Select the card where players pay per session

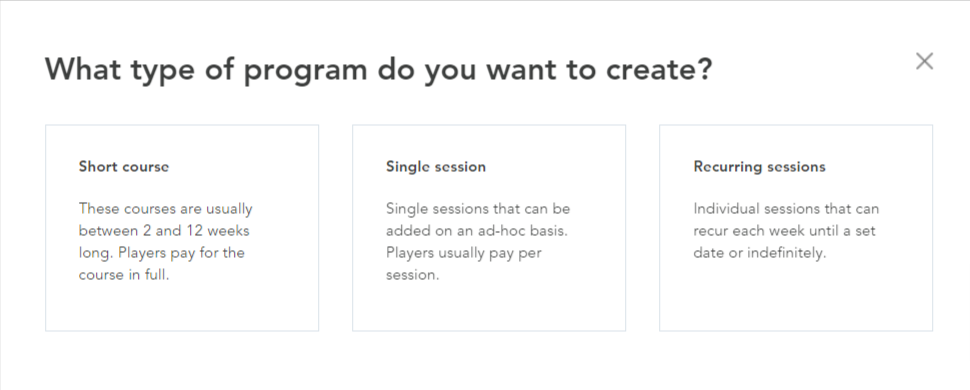[x=489, y=228]
